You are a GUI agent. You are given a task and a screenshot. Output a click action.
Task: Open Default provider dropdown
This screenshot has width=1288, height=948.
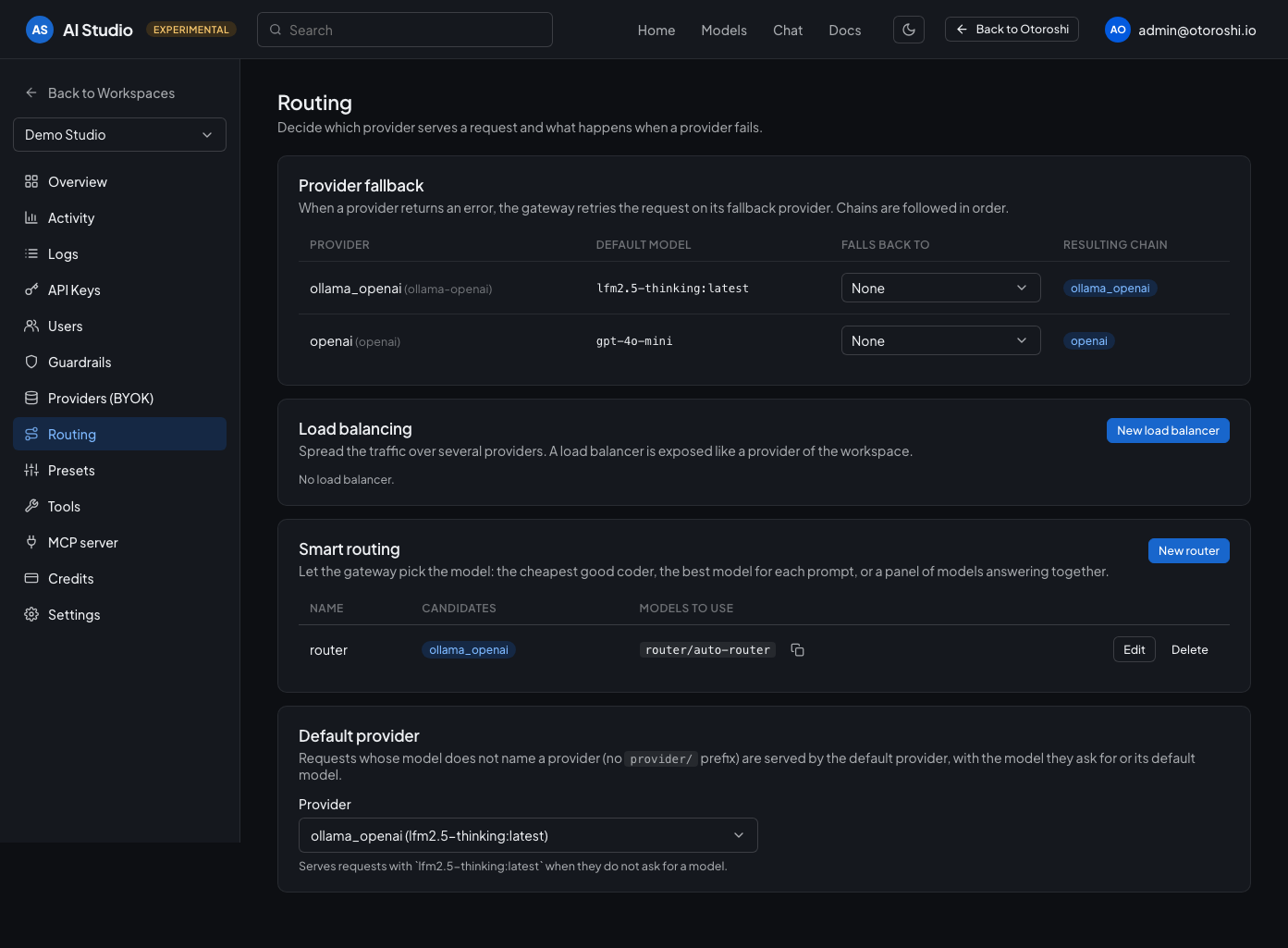528,835
